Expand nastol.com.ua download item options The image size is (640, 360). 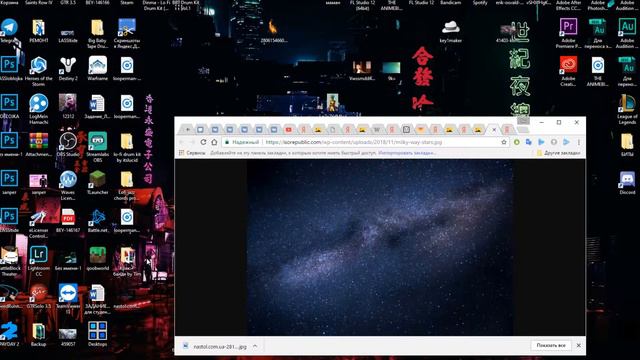click(255, 346)
